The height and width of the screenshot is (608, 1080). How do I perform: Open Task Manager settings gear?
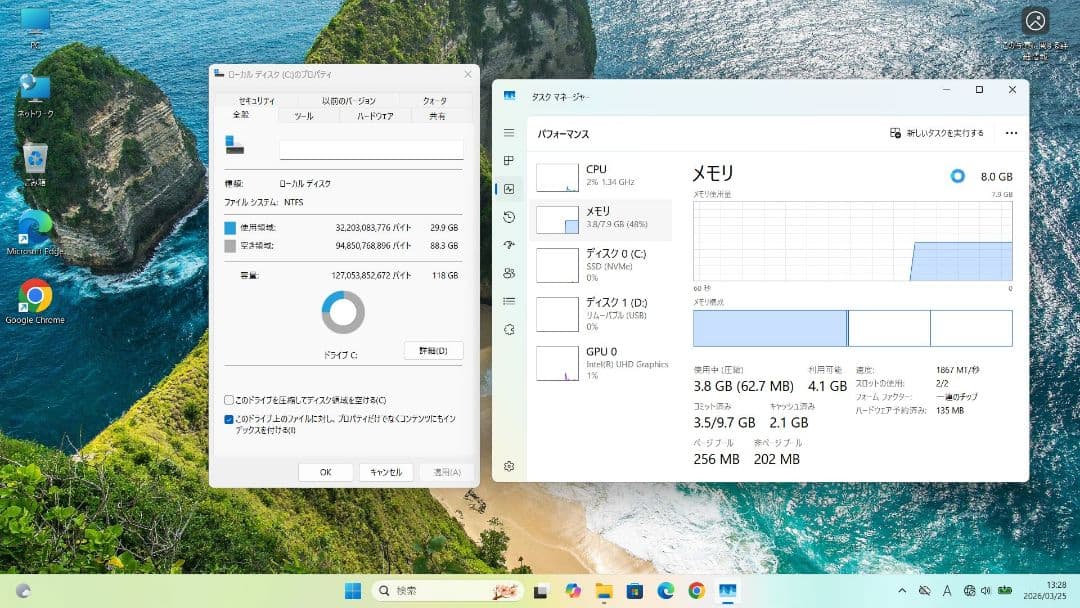[x=509, y=466]
